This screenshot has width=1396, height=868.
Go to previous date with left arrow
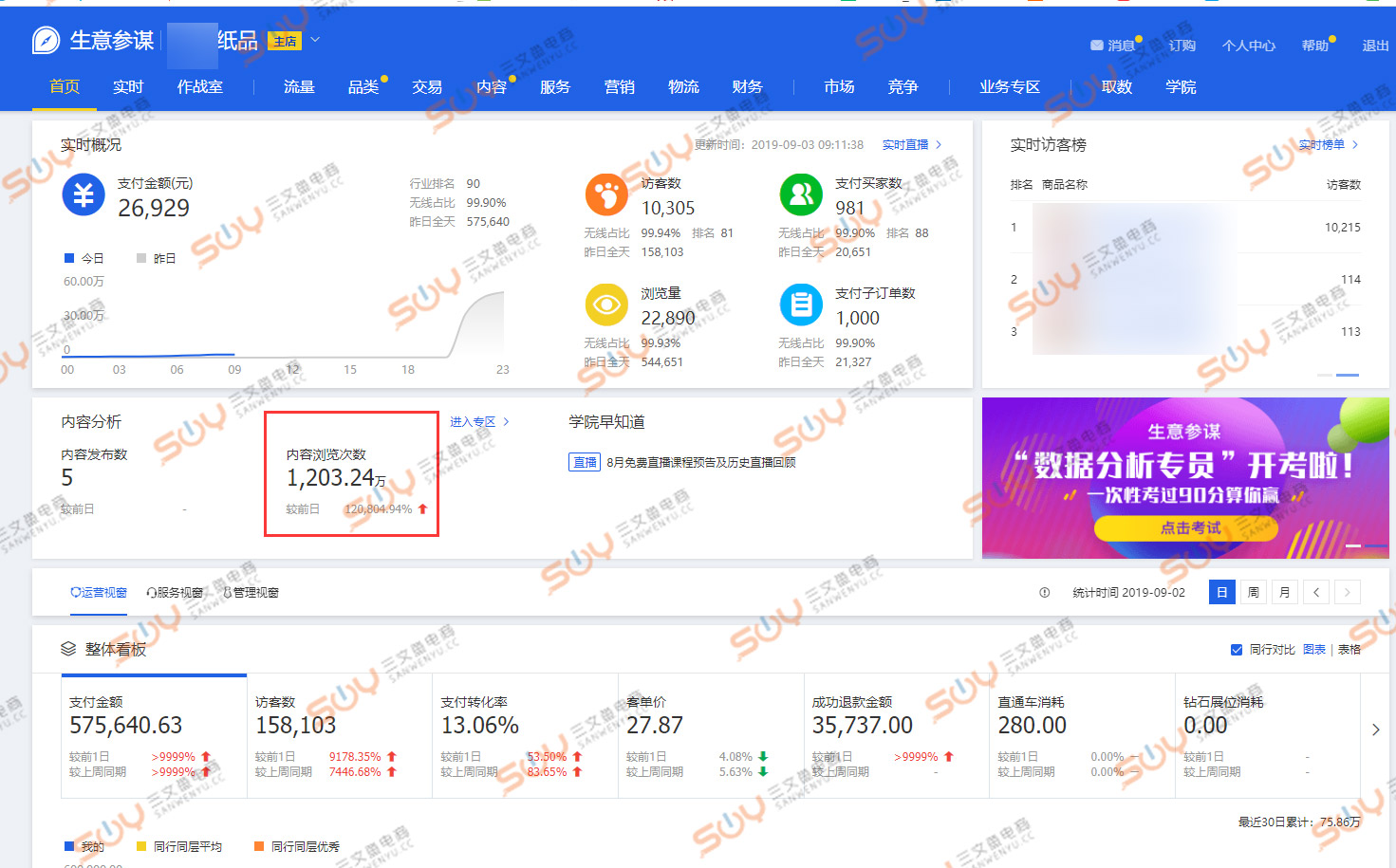(1316, 593)
